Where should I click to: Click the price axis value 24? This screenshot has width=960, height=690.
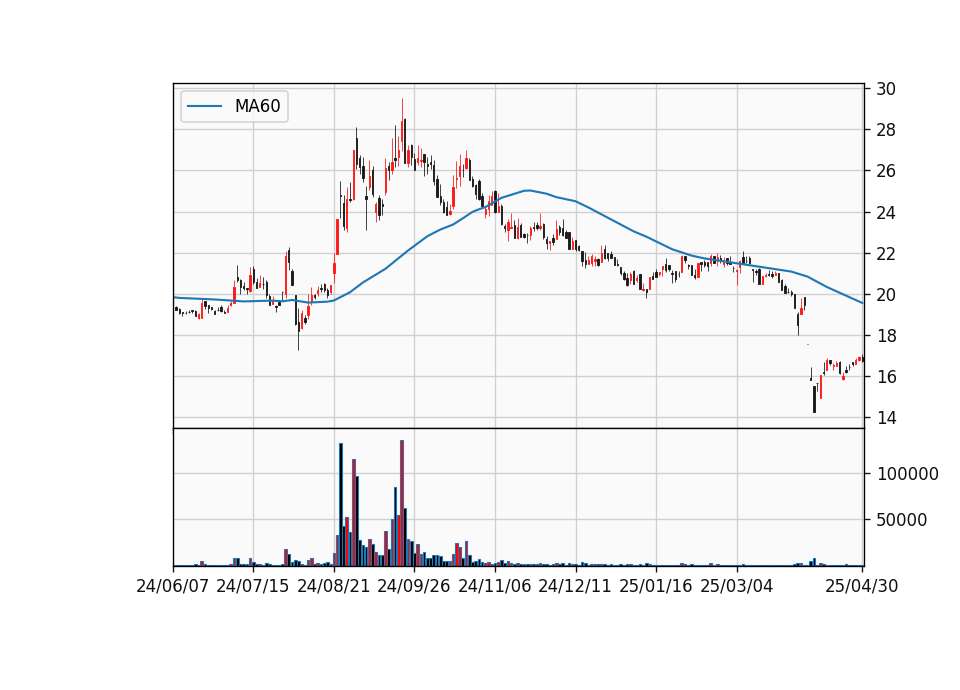coord(886,213)
